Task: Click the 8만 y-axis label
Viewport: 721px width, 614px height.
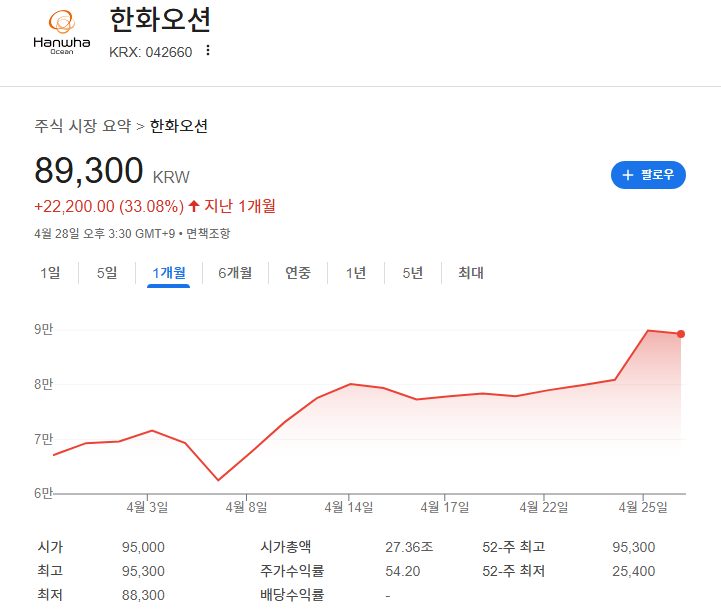Action: pyautogui.click(x=44, y=384)
